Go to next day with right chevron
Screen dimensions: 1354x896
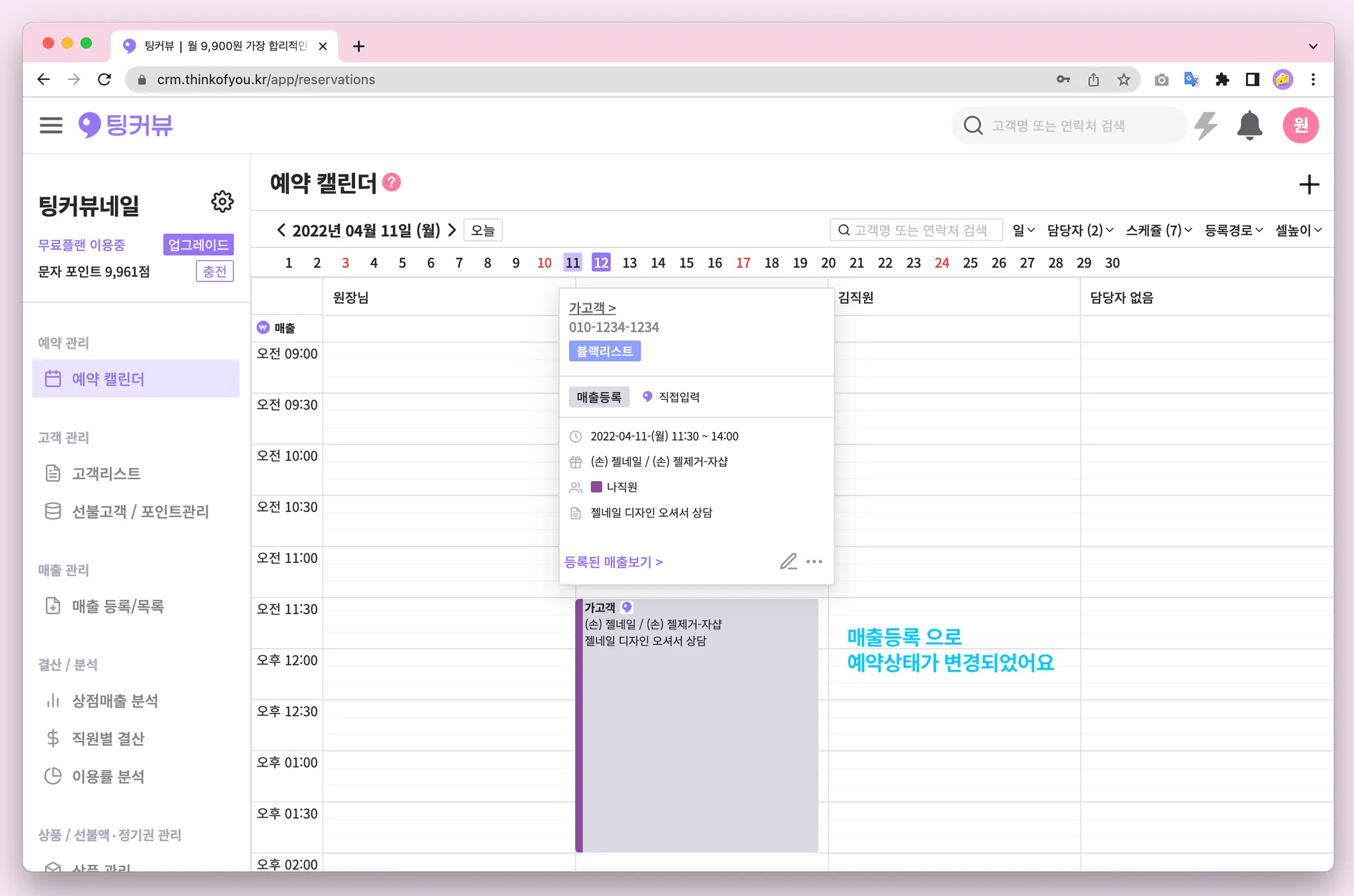point(452,230)
